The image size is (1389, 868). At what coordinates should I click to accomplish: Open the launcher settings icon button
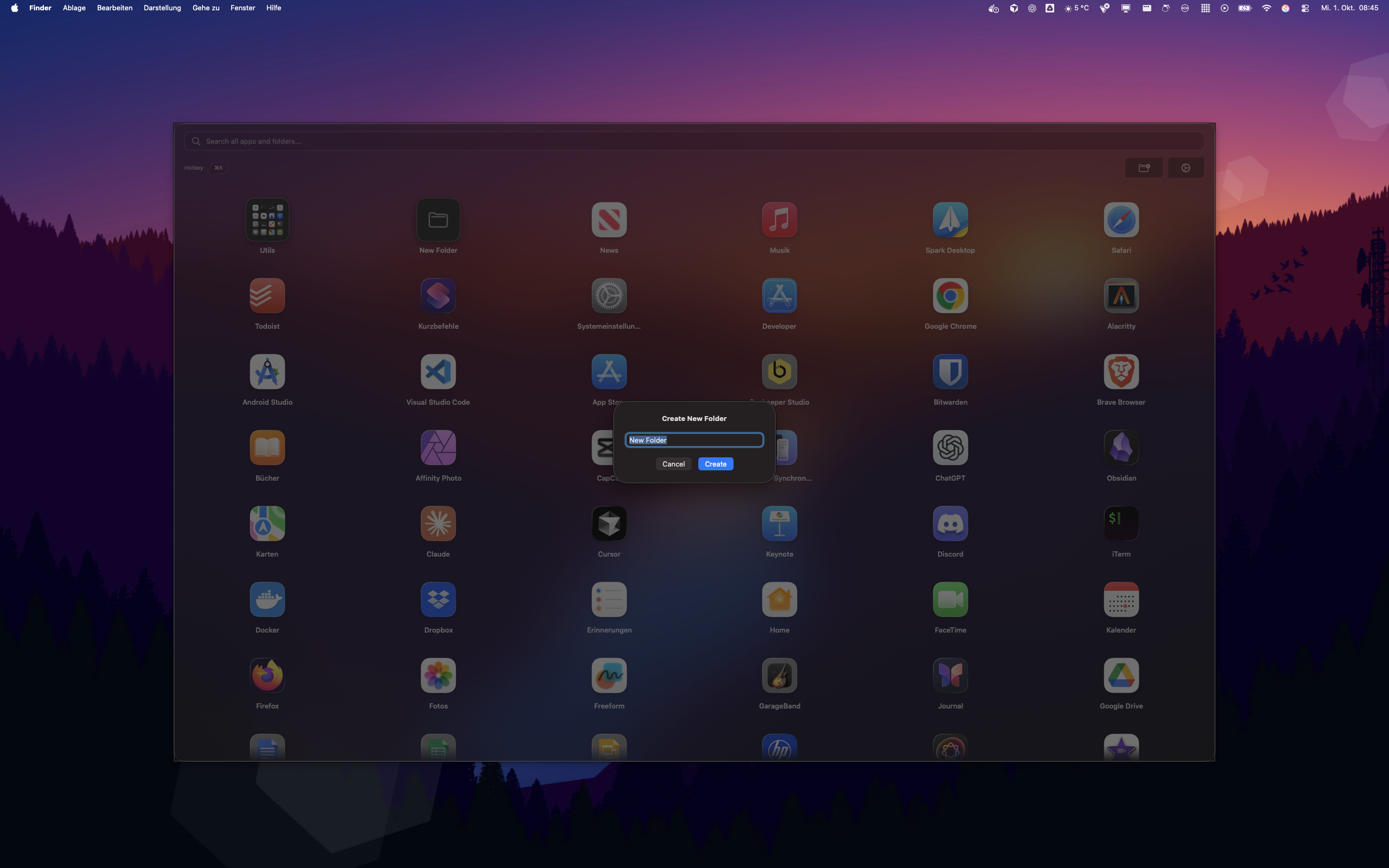pos(1185,168)
